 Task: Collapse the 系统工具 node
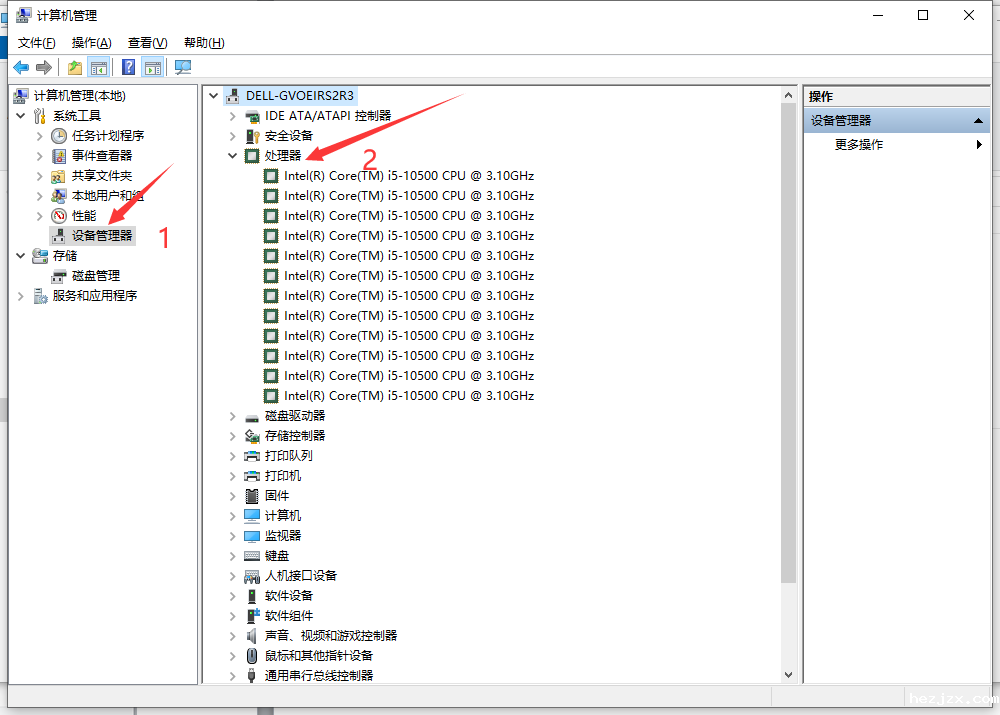click(20, 116)
